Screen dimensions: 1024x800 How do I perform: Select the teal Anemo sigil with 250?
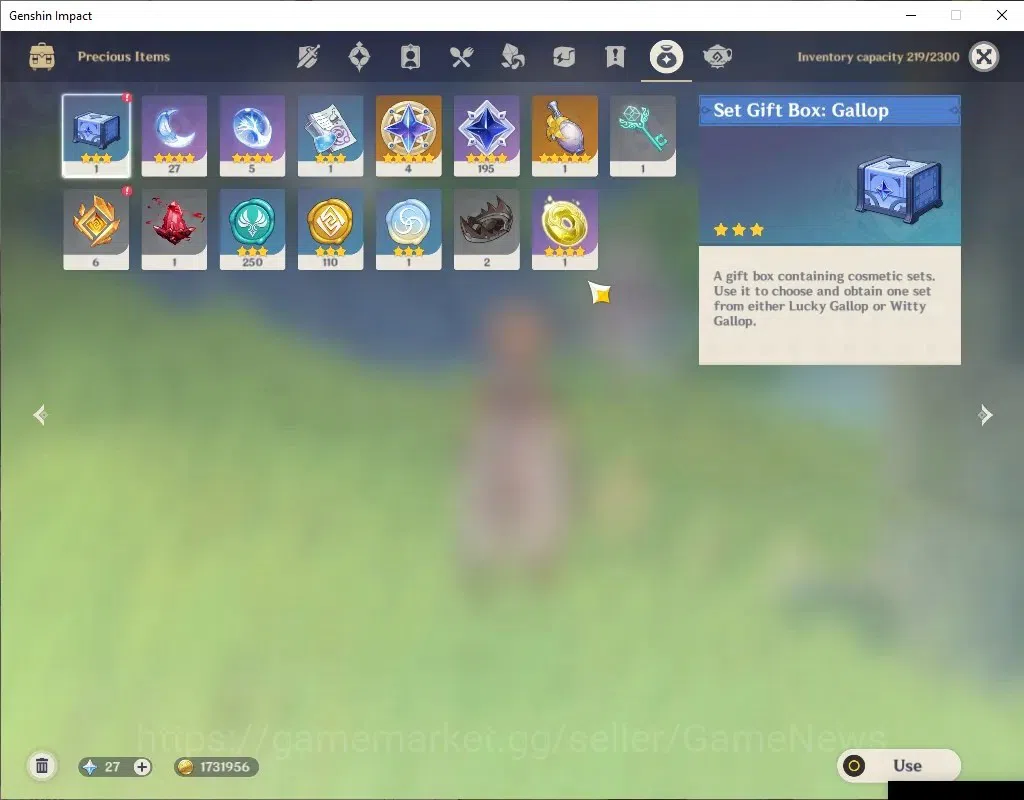click(252, 229)
